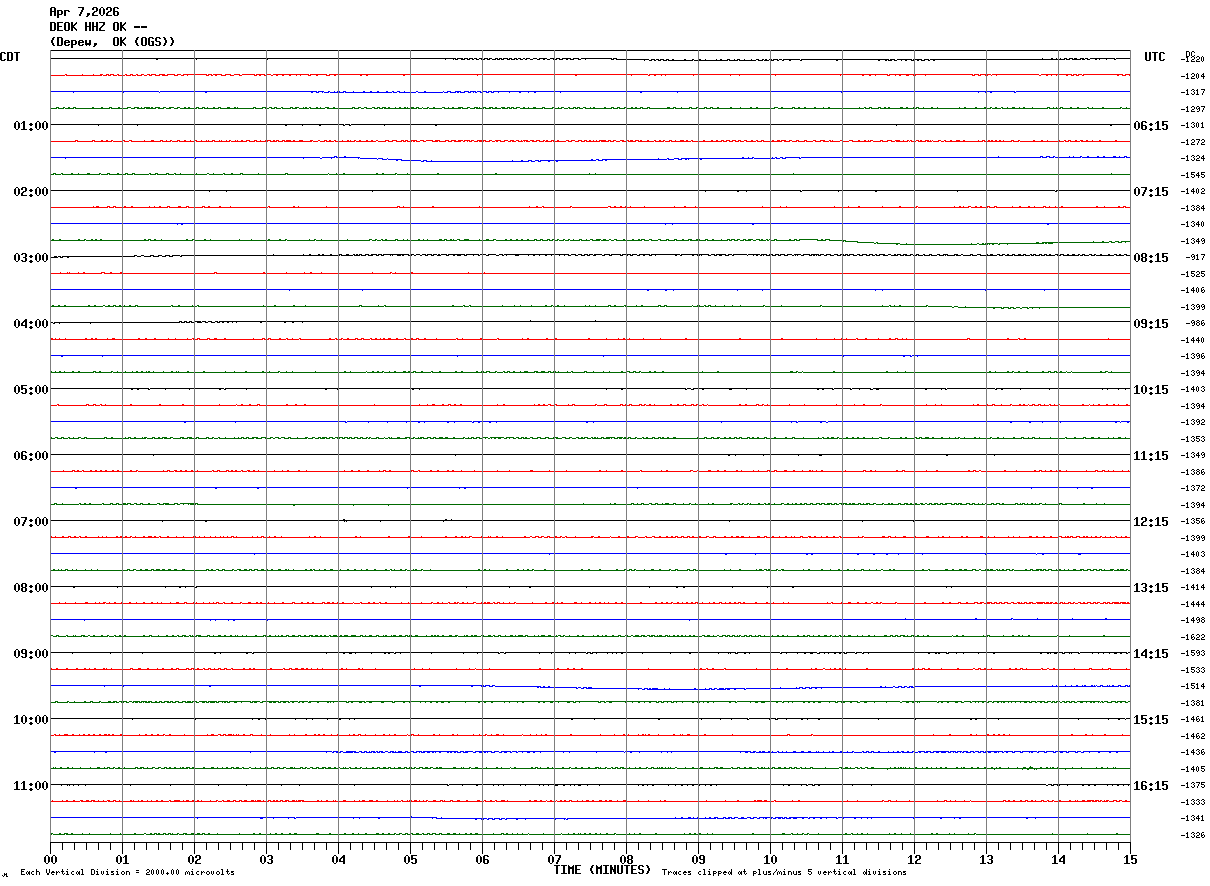
Task: Select the DC offset value -1525
Action: 1193,274
